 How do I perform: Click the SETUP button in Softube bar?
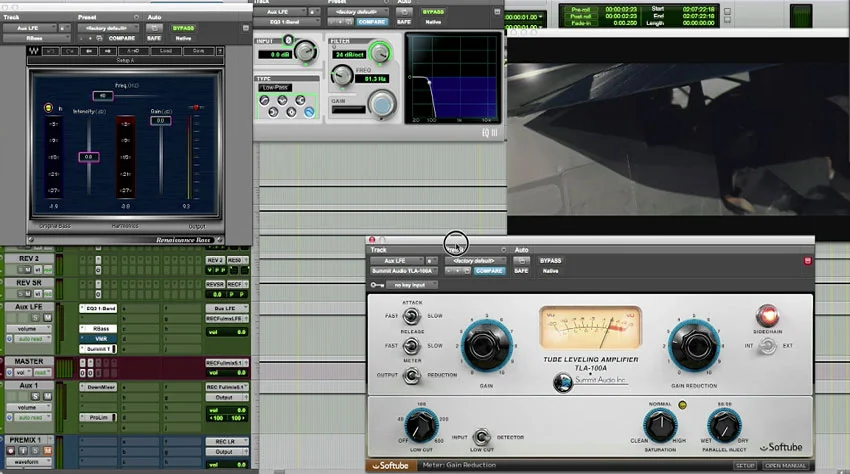point(745,465)
